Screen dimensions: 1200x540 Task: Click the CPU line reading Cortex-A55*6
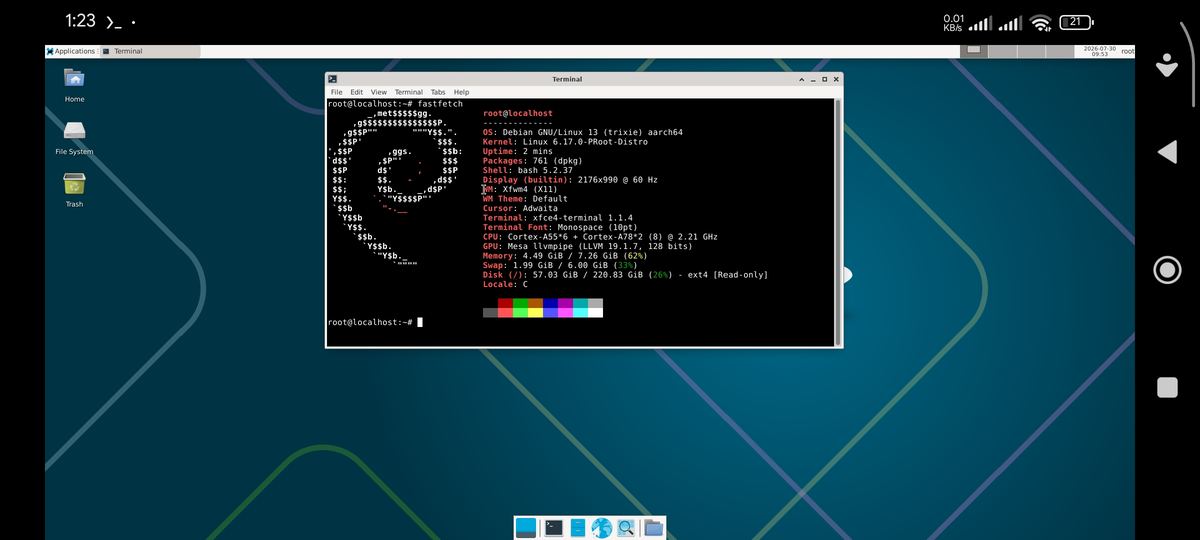pos(600,237)
